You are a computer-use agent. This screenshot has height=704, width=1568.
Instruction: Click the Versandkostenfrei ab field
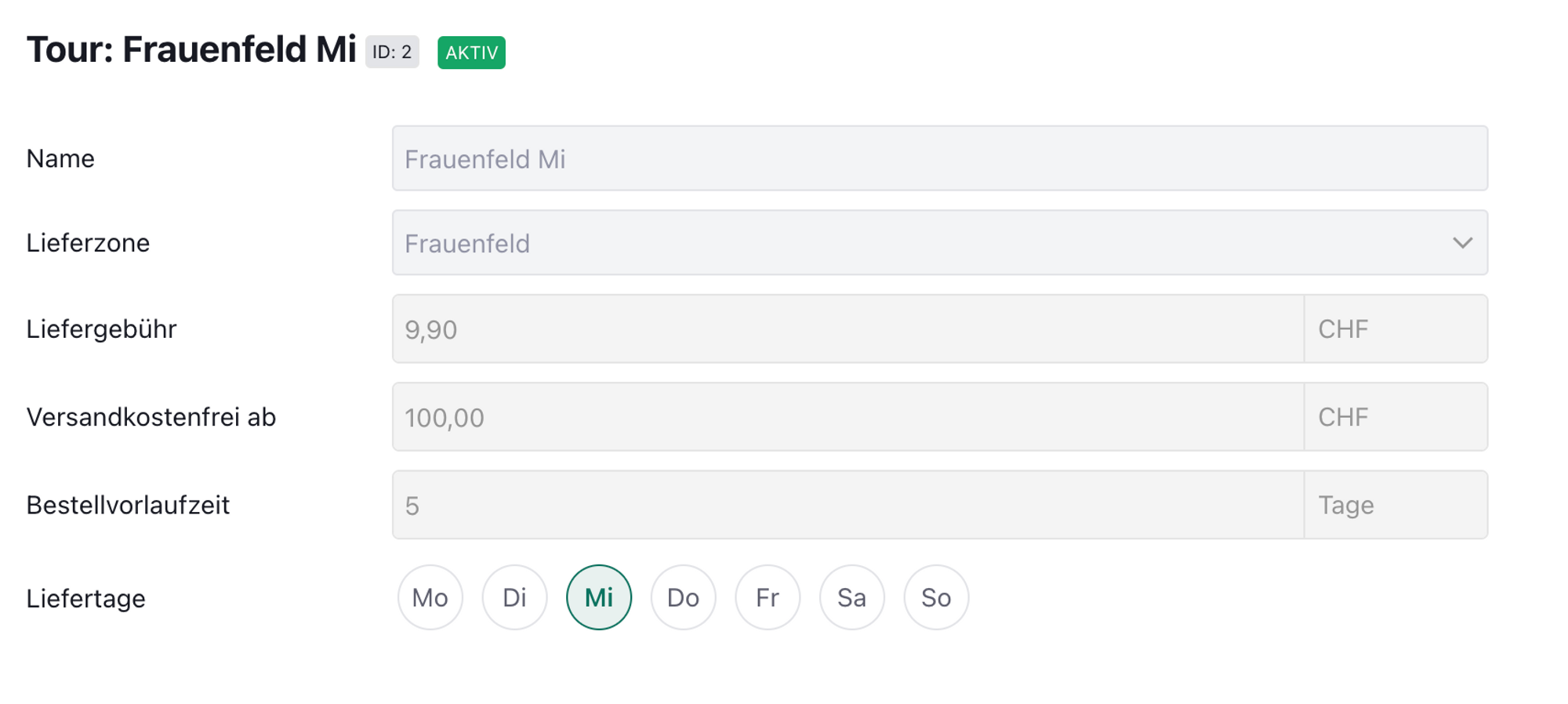(x=847, y=417)
